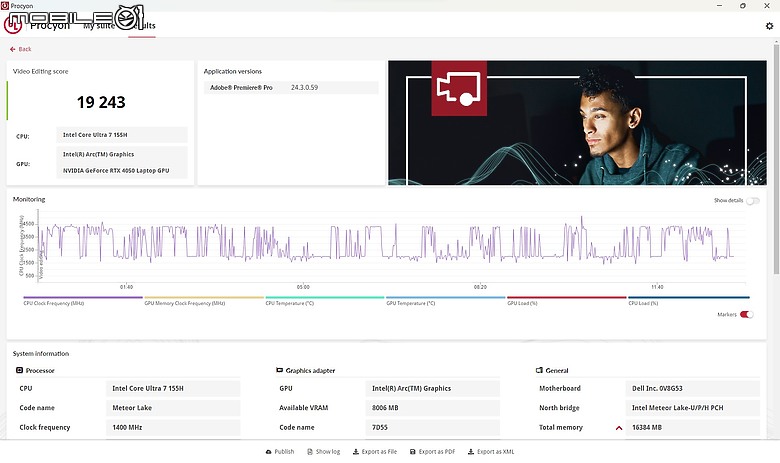Click the Show log button
780x463 pixels.
(x=324, y=452)
